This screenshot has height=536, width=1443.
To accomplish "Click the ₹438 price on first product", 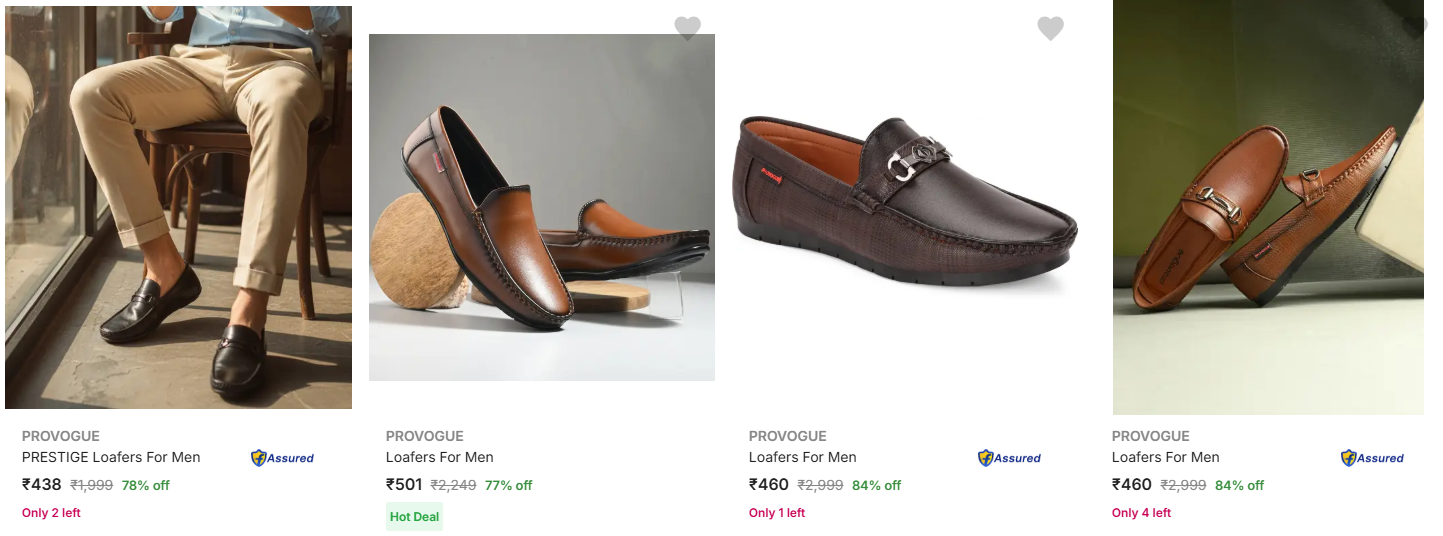I will point(42,485).
